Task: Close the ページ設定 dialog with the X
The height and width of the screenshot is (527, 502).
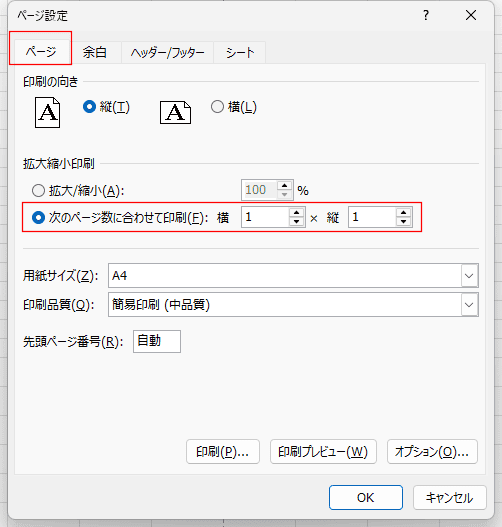Action: [471, 15]
